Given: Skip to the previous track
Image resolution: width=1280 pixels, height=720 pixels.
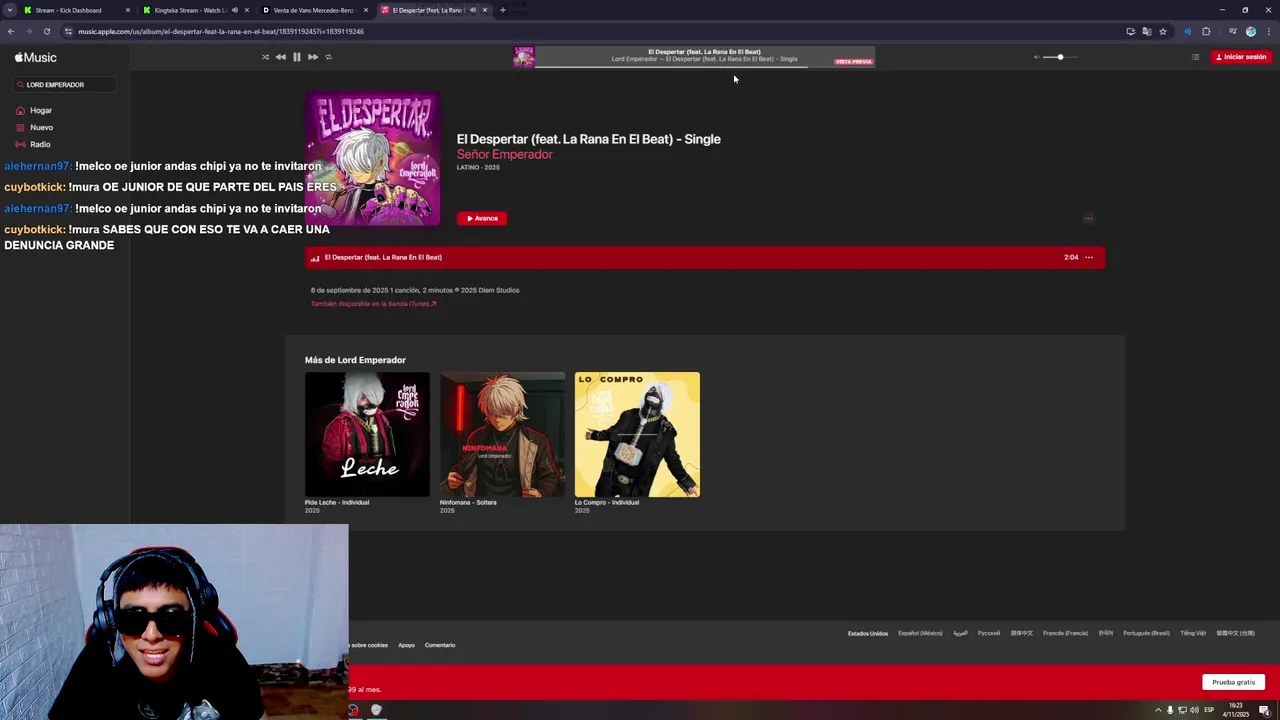Looking at the screenshot, I should 280,57.
